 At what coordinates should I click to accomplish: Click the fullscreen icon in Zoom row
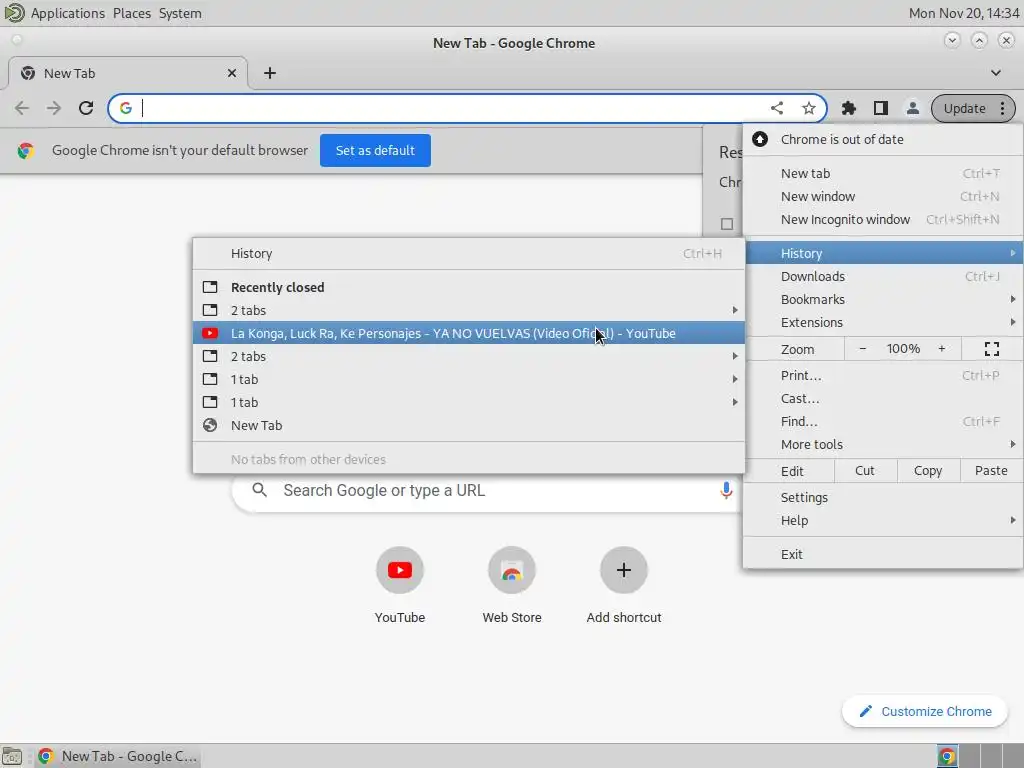(x=991, y=349)
